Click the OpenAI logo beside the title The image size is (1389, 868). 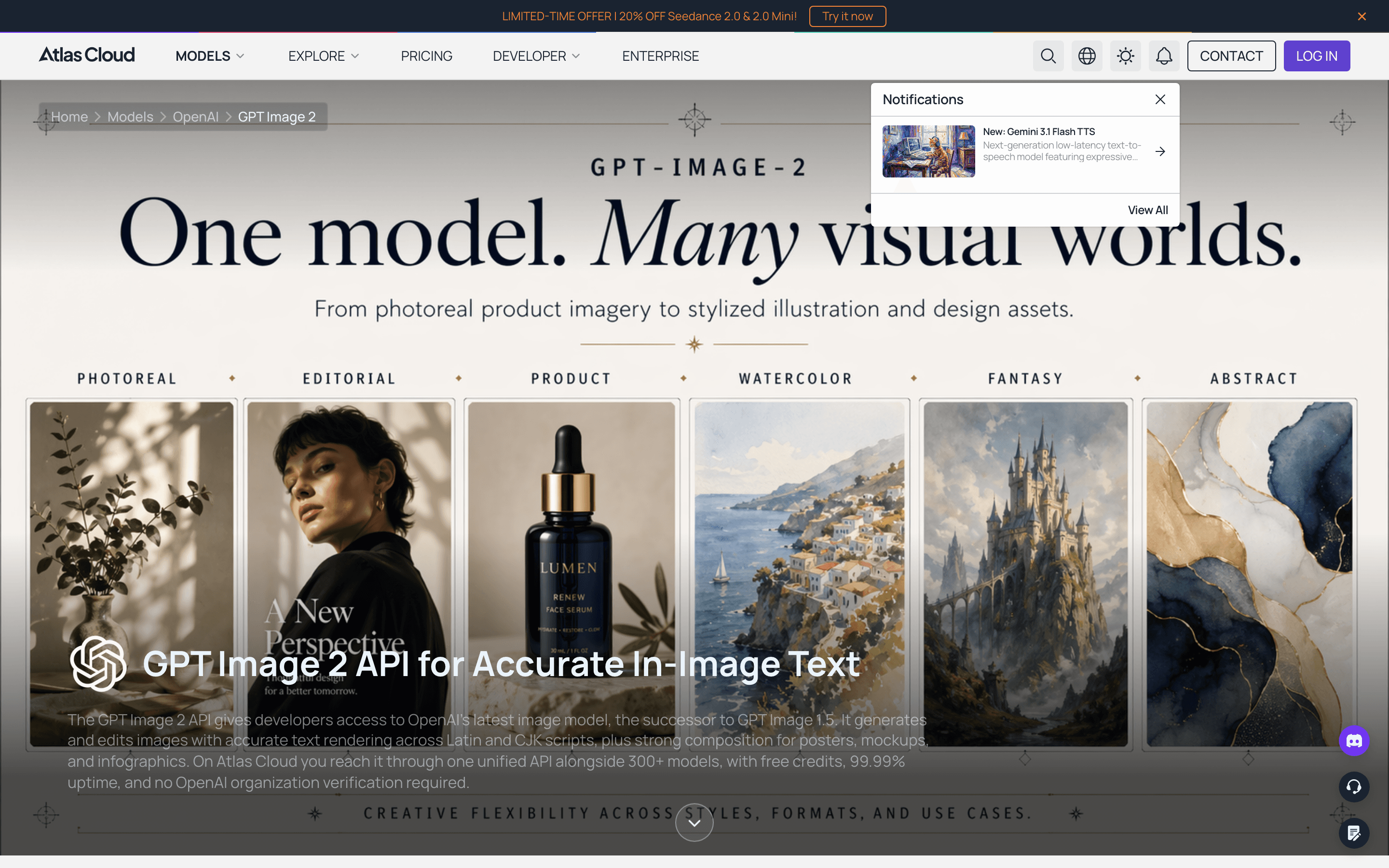(x=98, y=663)
